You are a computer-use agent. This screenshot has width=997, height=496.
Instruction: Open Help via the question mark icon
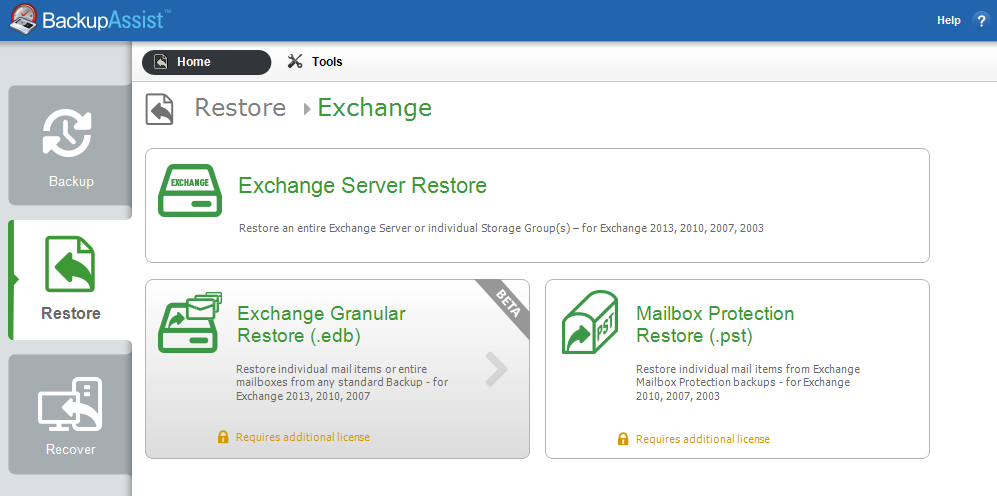tap(981, 20)
